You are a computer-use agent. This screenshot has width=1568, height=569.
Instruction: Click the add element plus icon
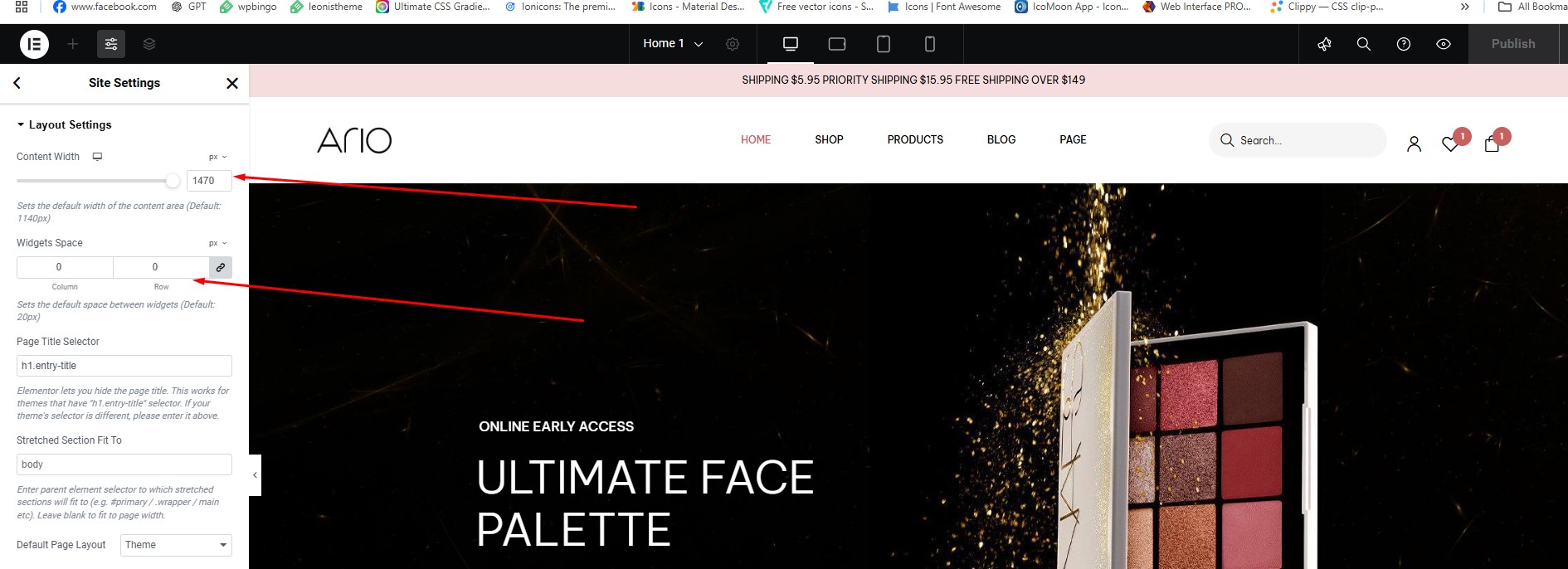pyautogui.click(x=73, y=44)
